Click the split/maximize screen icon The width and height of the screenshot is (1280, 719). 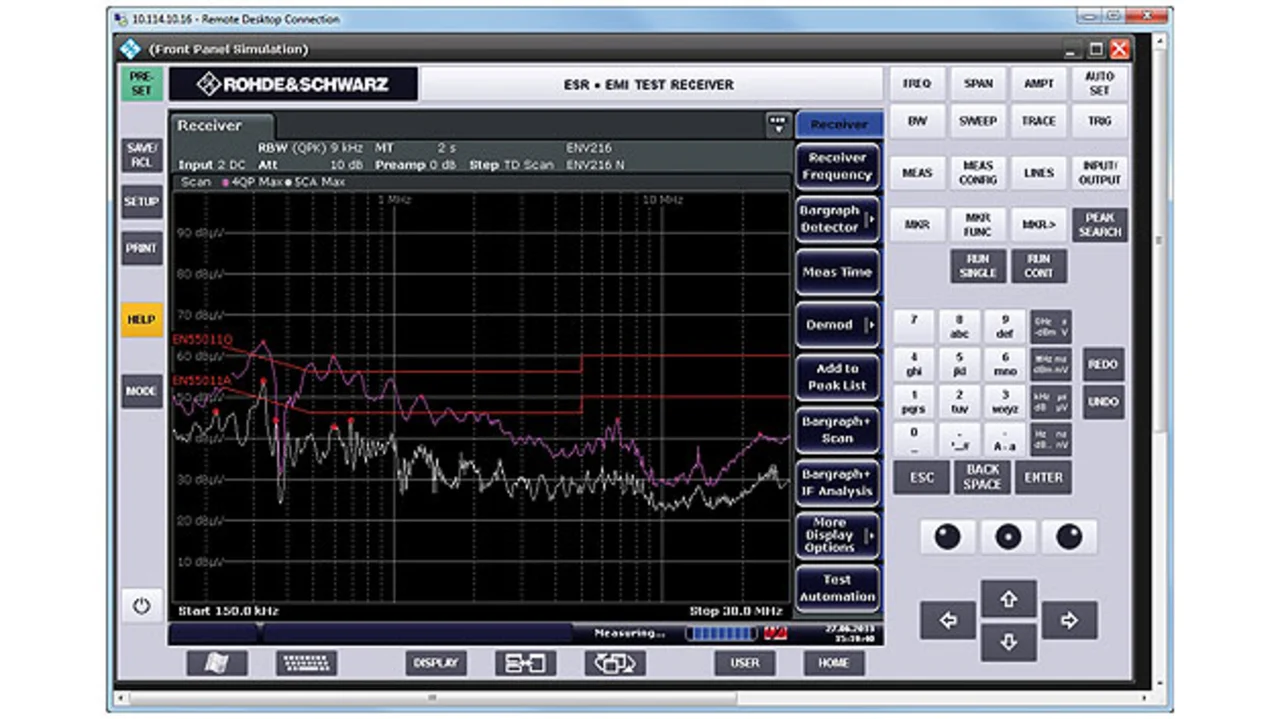[x=524, y=663]
